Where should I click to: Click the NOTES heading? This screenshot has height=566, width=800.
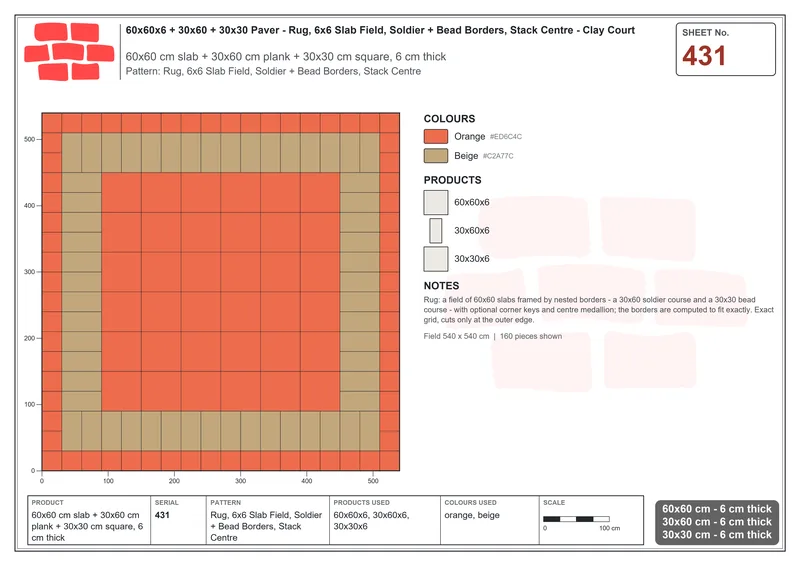pyautogui.click(x=441, y=286)
